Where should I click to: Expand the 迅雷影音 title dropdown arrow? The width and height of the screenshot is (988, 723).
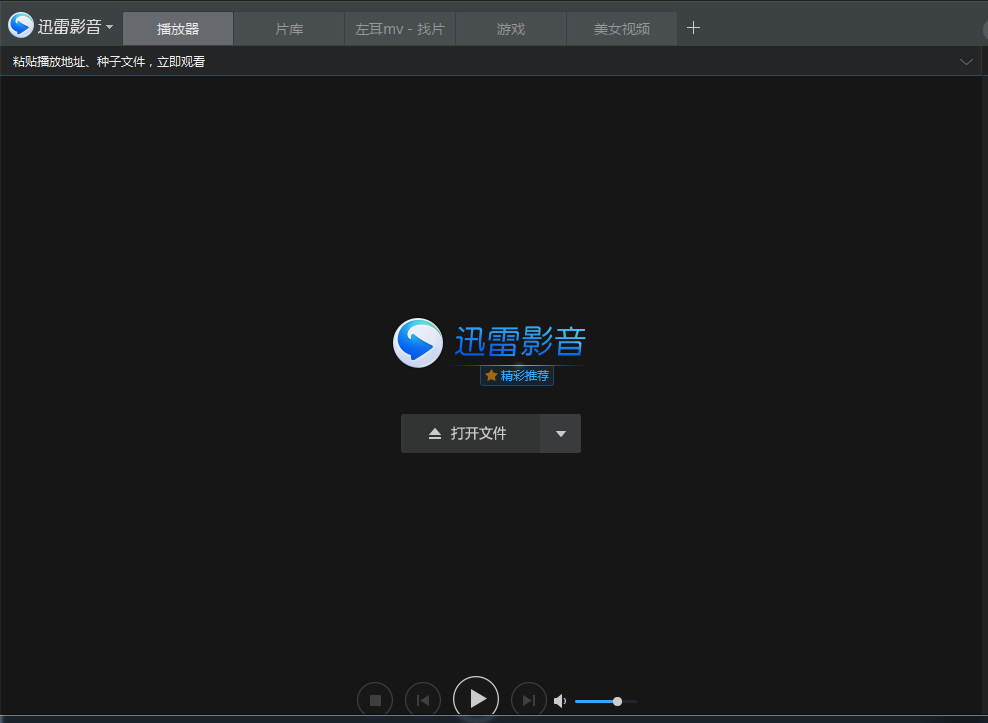point(110,27)
